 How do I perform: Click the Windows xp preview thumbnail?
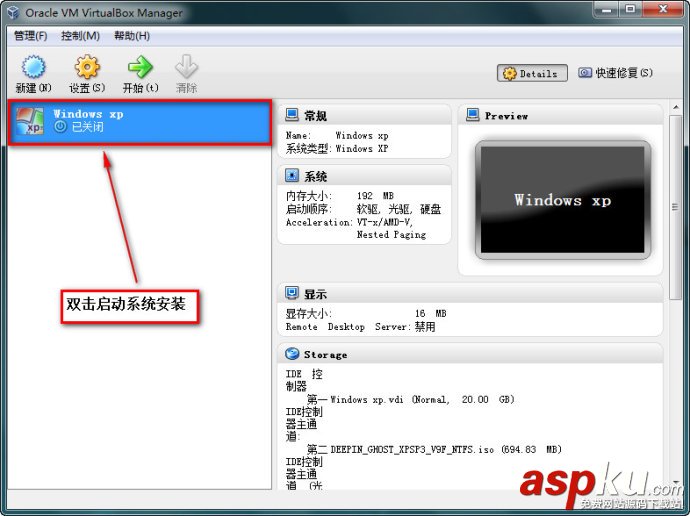tap(562, 200)
